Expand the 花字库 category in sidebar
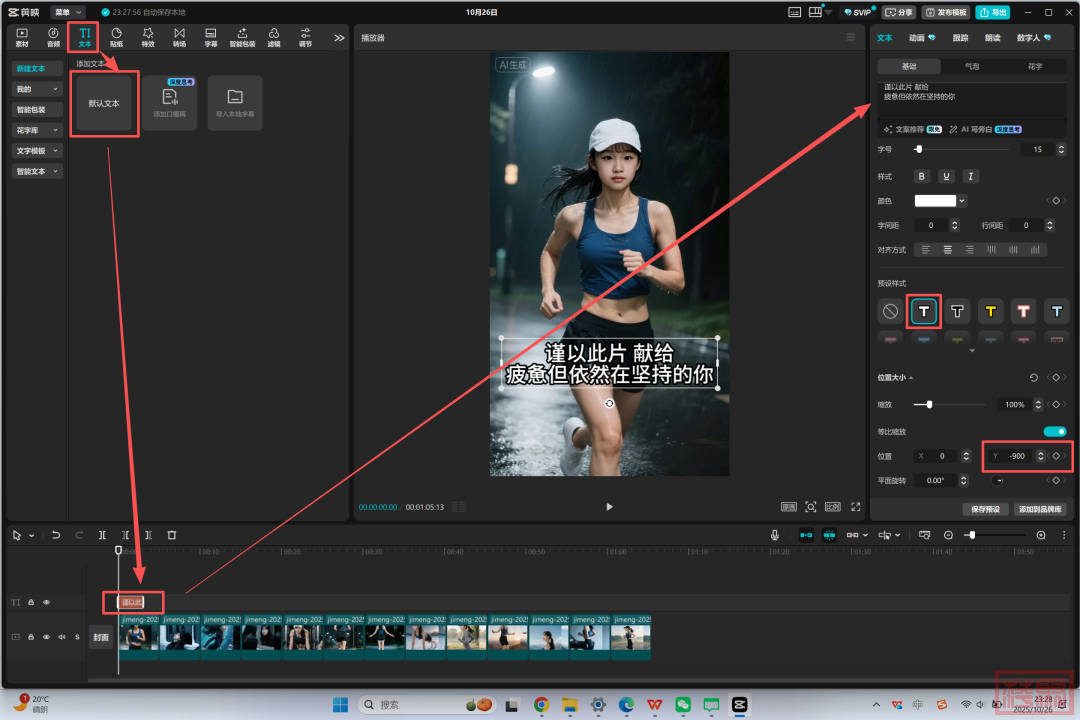 point(37,130)
